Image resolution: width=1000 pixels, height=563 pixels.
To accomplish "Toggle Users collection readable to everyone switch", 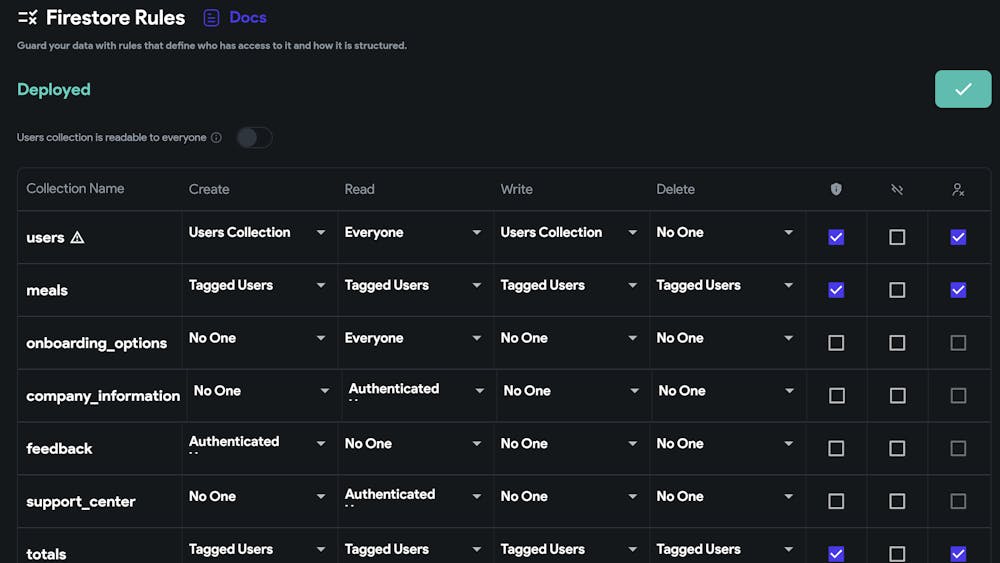I will pos(254,138).
